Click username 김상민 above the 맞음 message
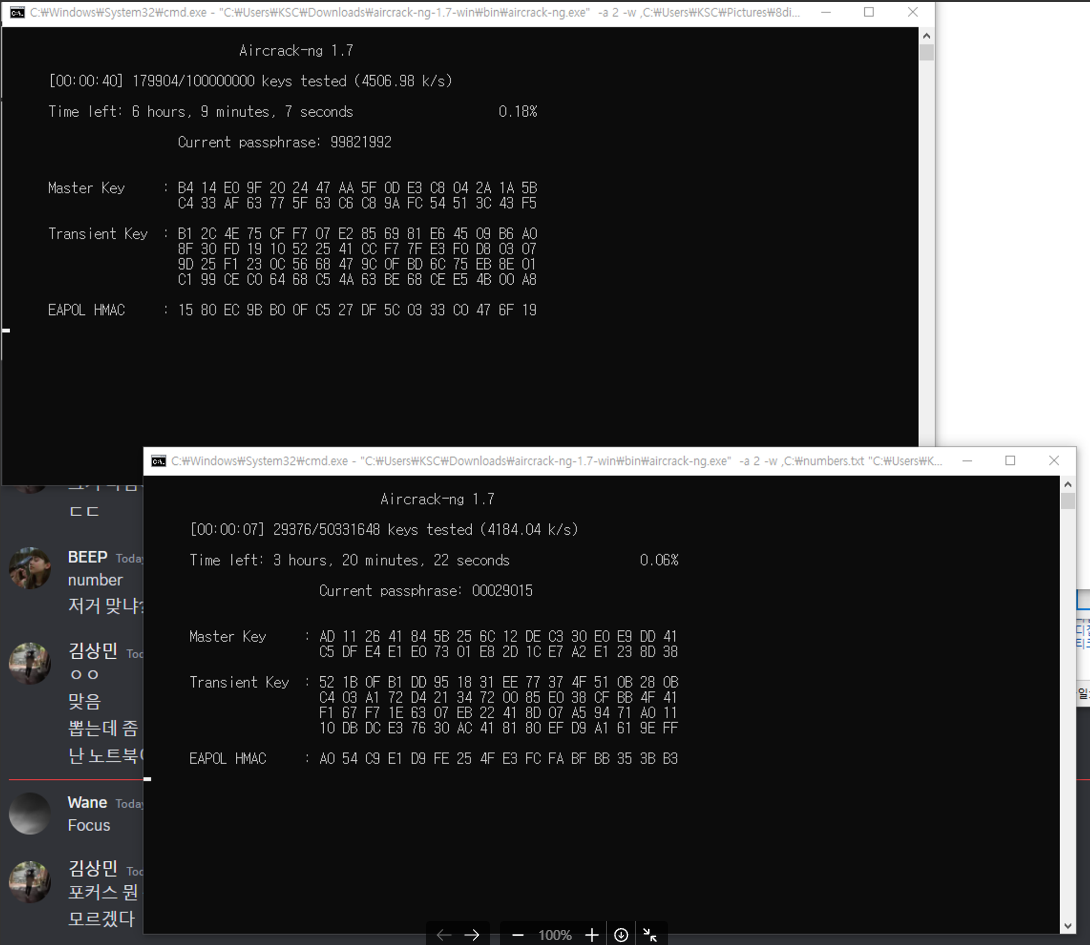Viewport: 1090px width, 945px height. click(x=92, y=652)
